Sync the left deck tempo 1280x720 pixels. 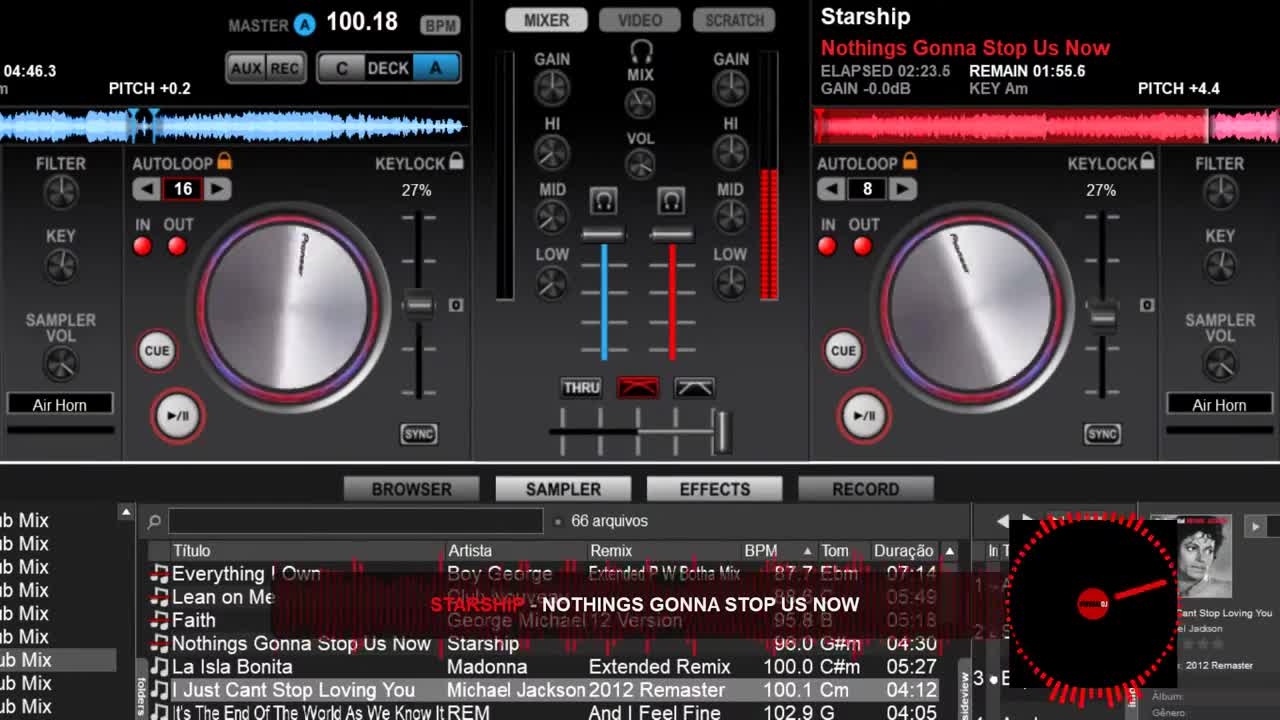click(x=418, y=434)
